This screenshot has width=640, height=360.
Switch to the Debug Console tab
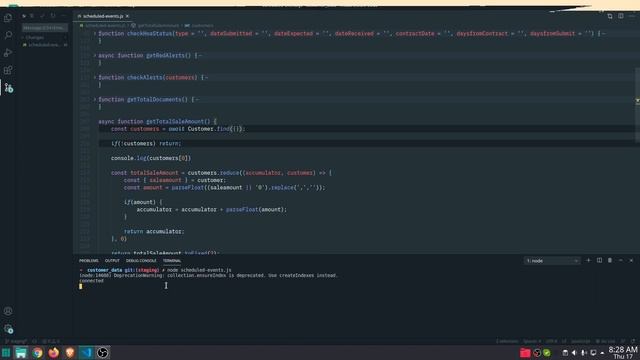pyautogui.click(x=141, y=261)
